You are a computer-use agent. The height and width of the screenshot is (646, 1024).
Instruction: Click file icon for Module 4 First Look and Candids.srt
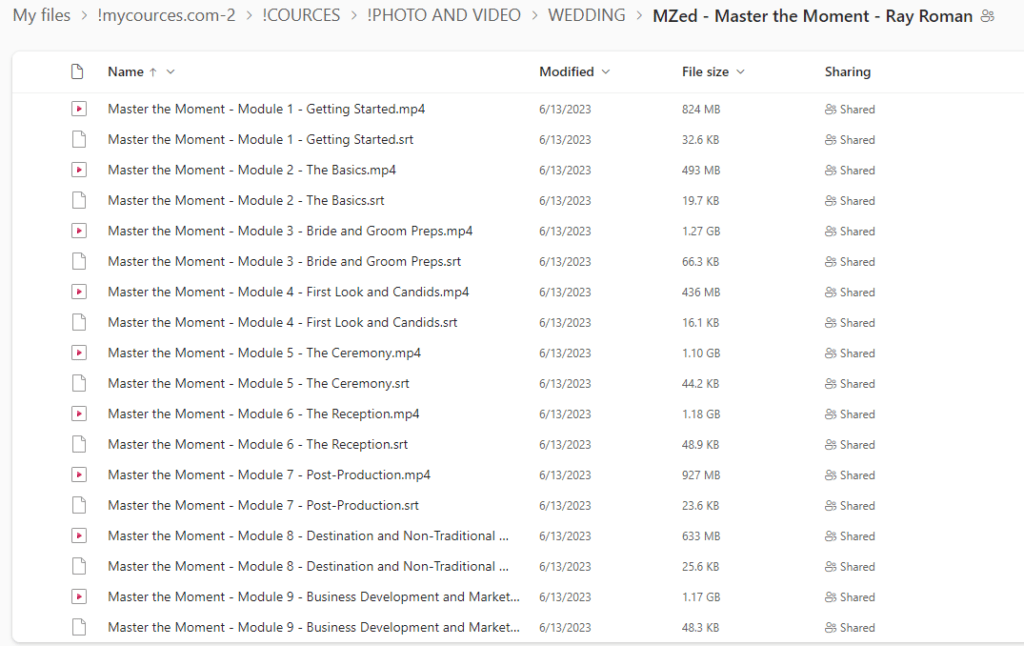79,322
